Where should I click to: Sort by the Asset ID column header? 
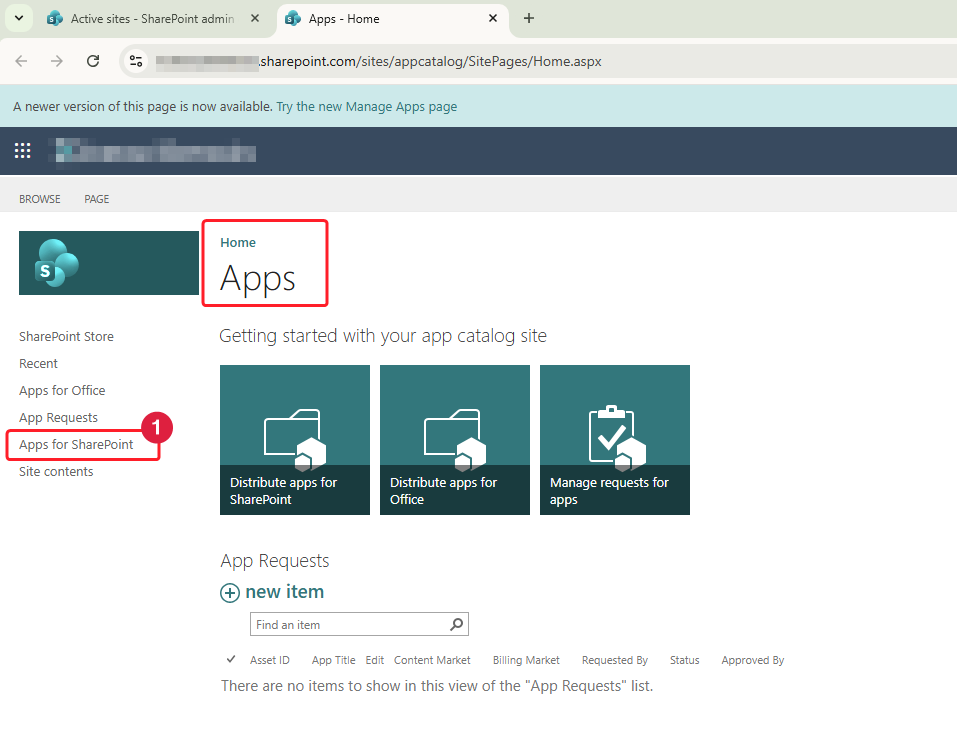pyautogui.click(x=269, y=660)
